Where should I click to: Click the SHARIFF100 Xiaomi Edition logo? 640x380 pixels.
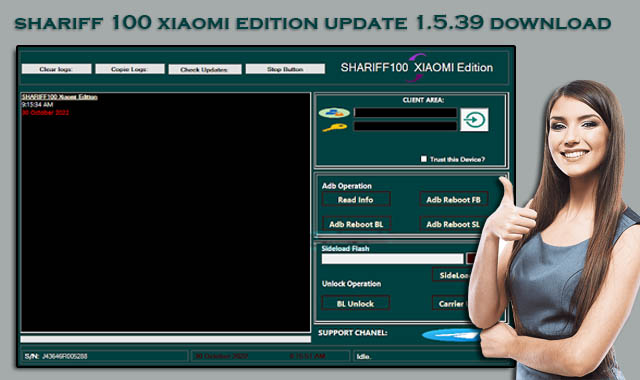pyautogui.click(x=417, y=67)
